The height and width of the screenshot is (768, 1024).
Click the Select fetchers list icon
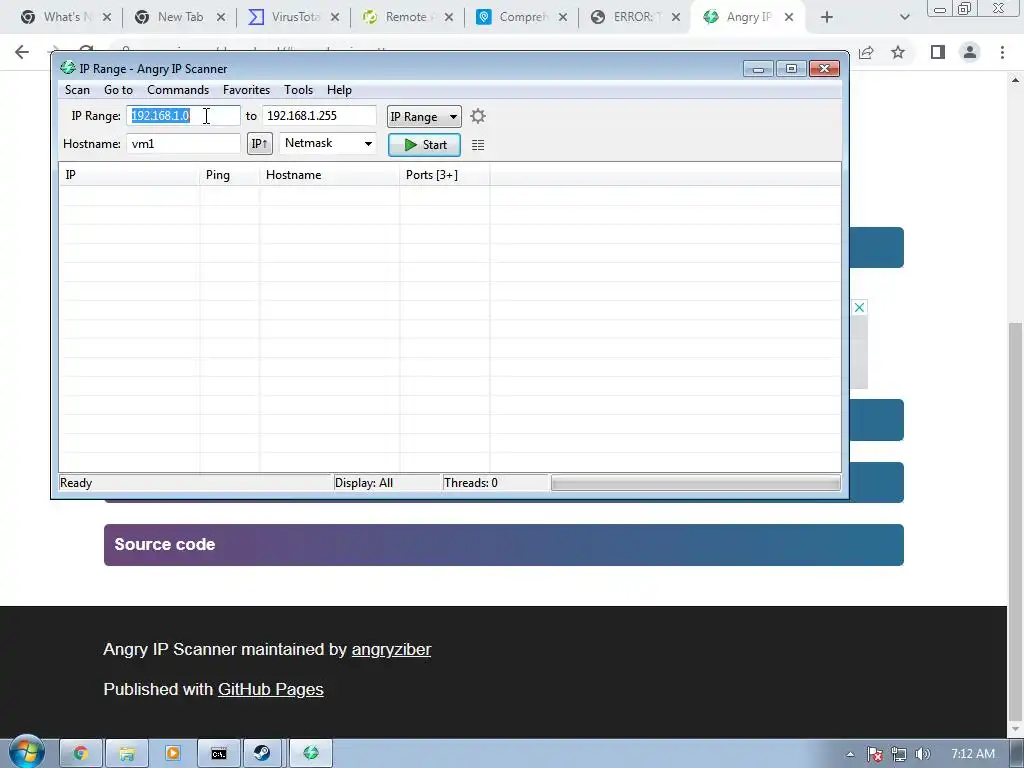click(478, 145)
